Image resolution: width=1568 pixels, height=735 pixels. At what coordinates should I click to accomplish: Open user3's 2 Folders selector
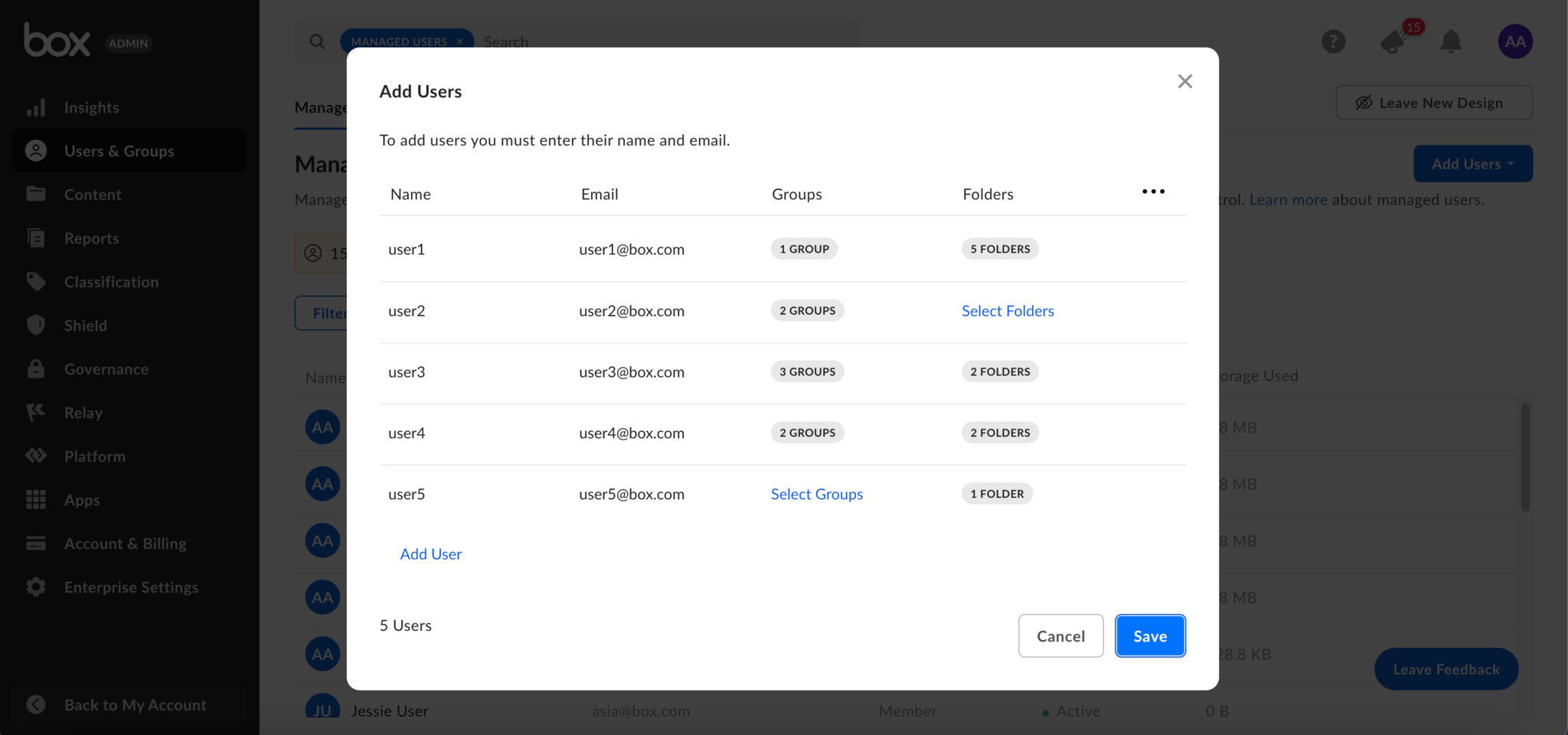click(999, 371)
